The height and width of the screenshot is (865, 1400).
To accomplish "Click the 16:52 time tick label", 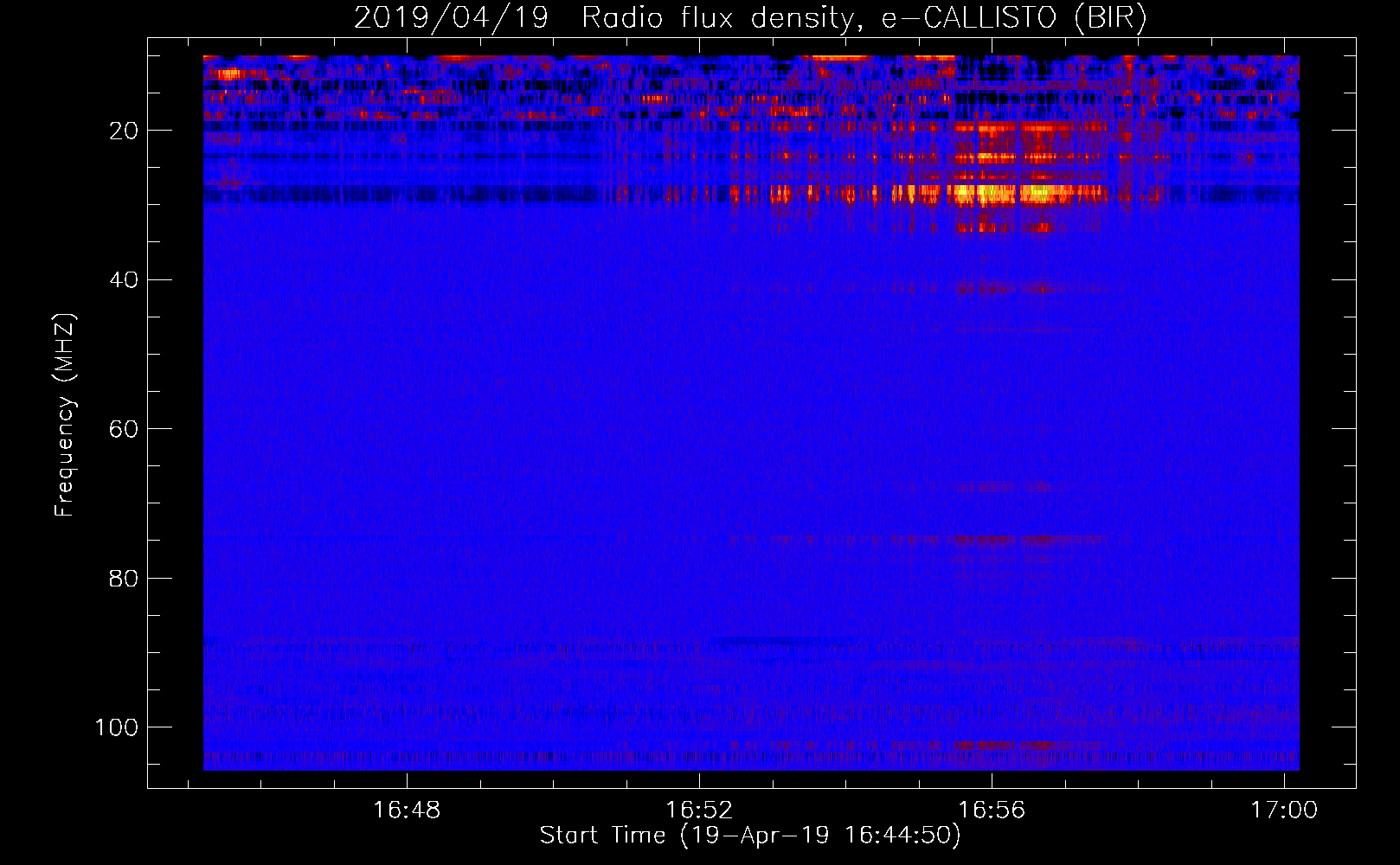I will [699, 811].
